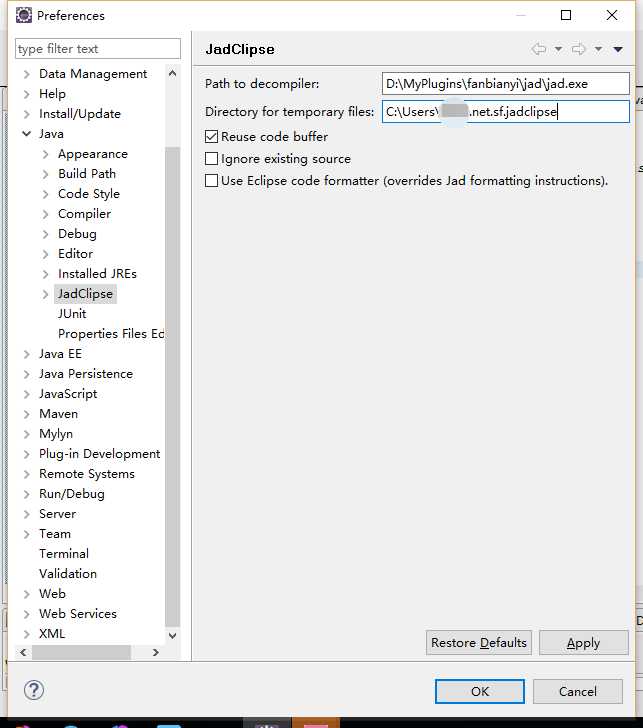The image size is (643, 728).
Task: Select Remote Systems entry
Action: [x=87, y=474]
